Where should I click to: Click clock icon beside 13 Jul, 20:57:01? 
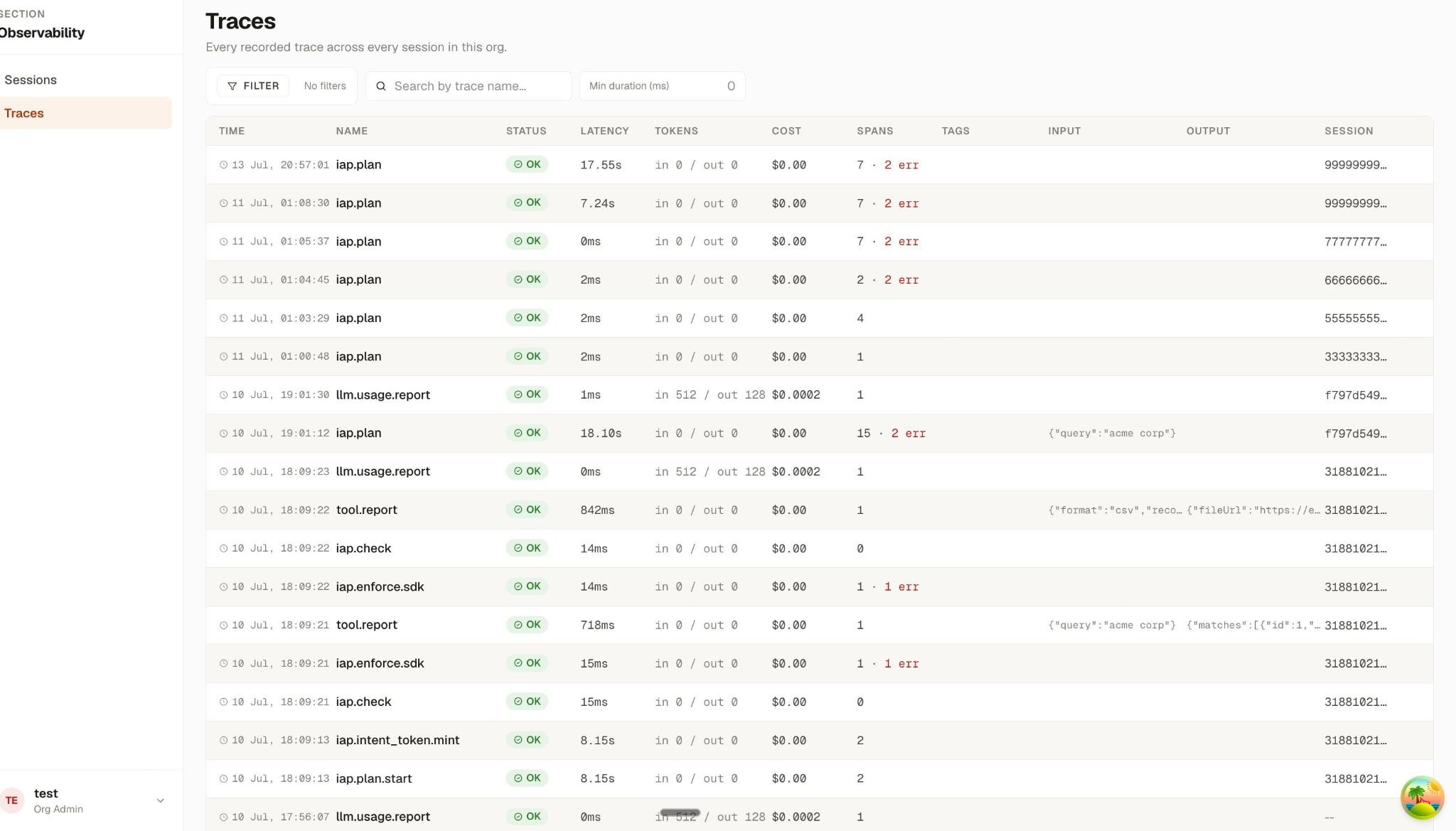[223, 165]
